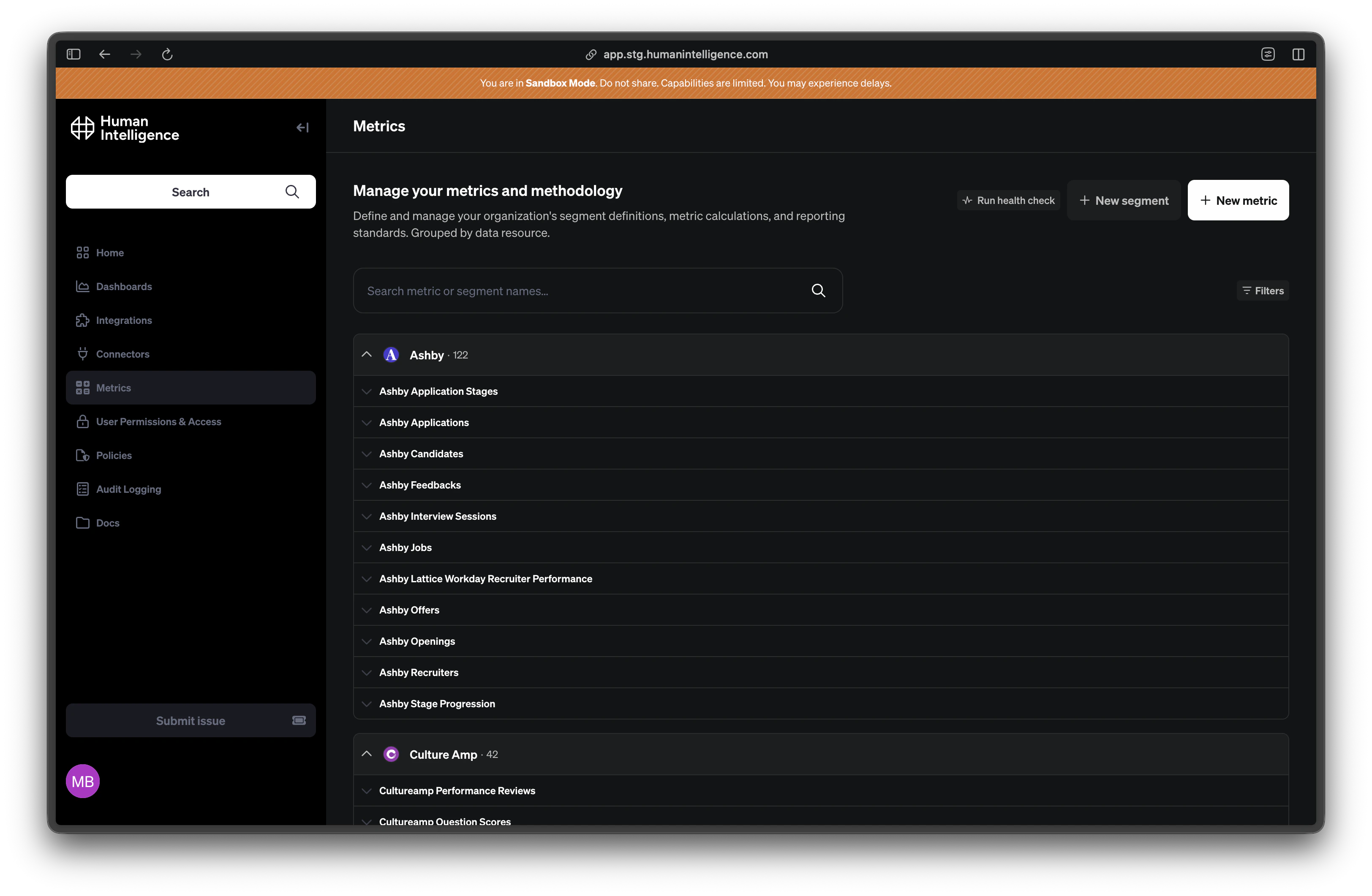Open Docs in the sidebar
Image resolution: width=1372 pixels, height=896 pixels.
(x=191, y=523)
